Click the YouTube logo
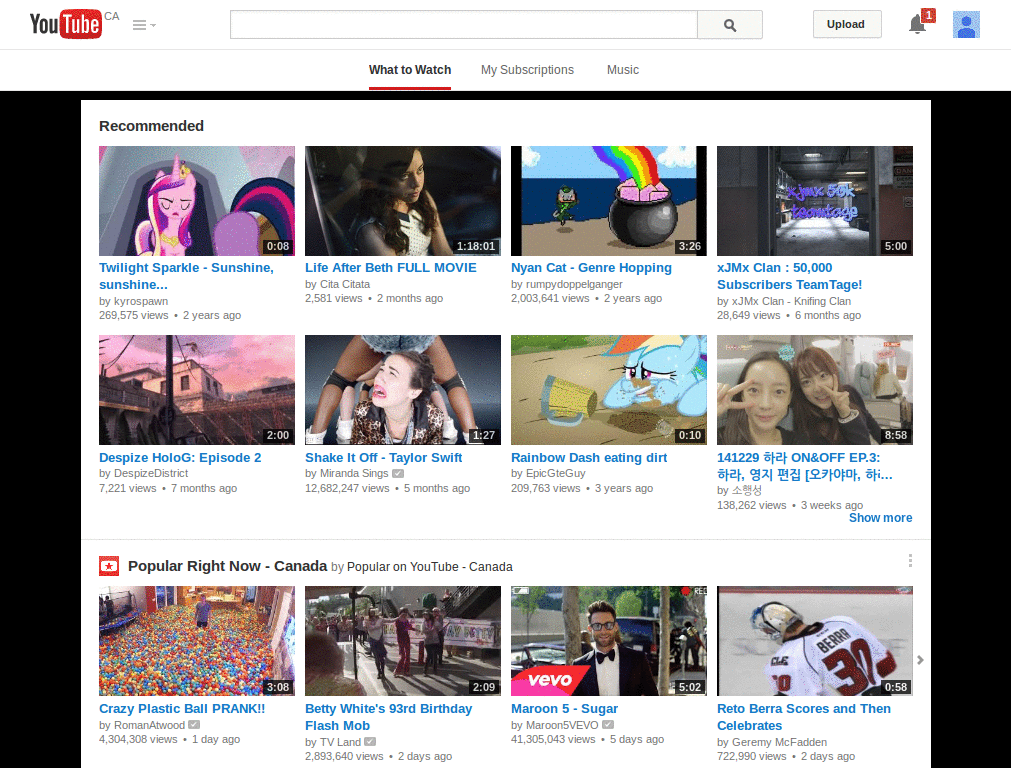This screenshot has width=1024, height=768. [66, 24]
